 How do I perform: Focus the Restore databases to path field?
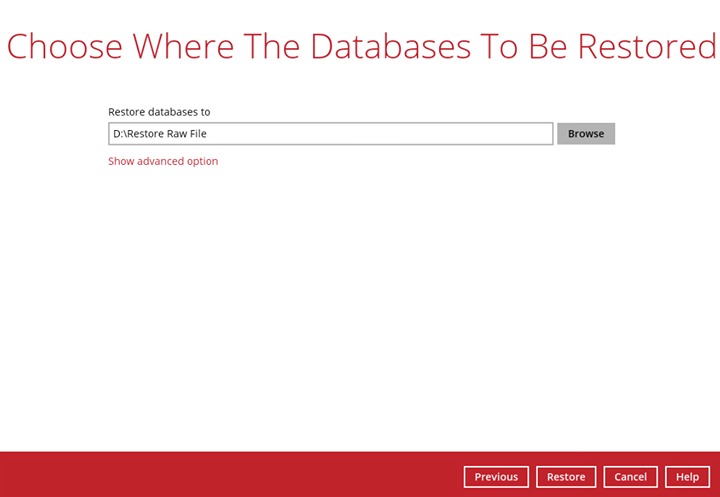point(330,134)
